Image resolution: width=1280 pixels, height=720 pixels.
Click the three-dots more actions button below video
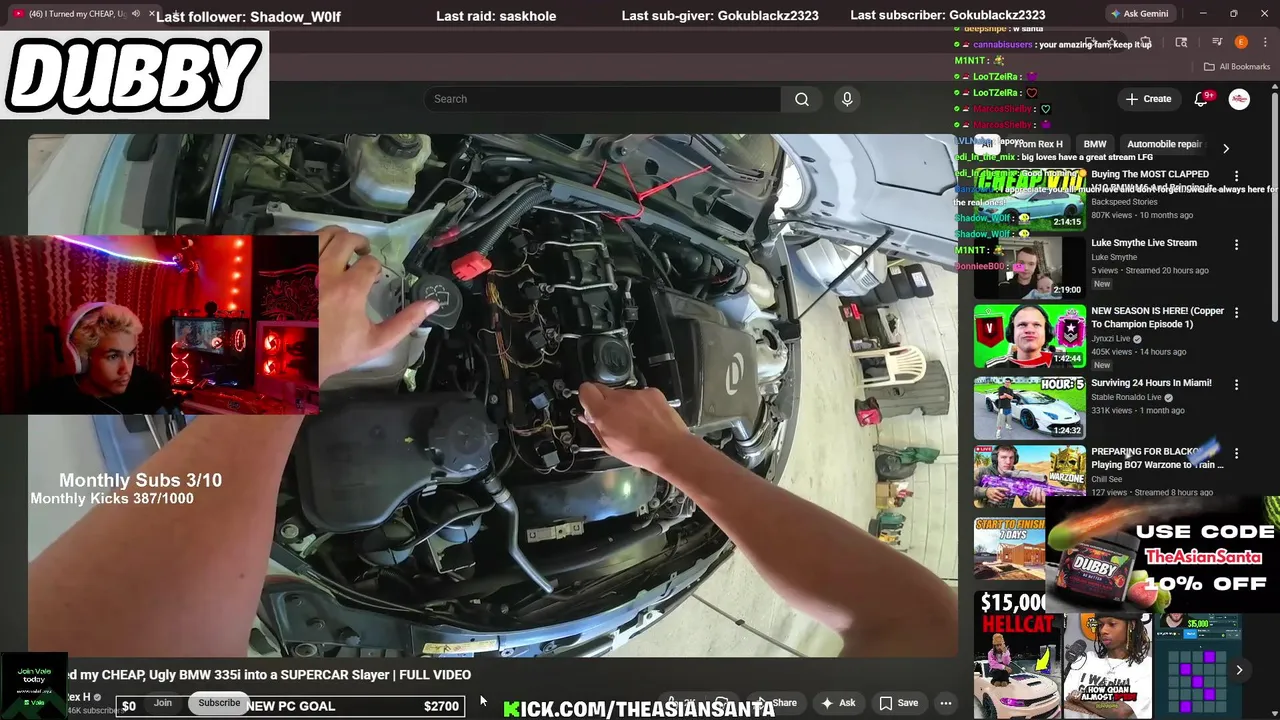tap(945, 703)
